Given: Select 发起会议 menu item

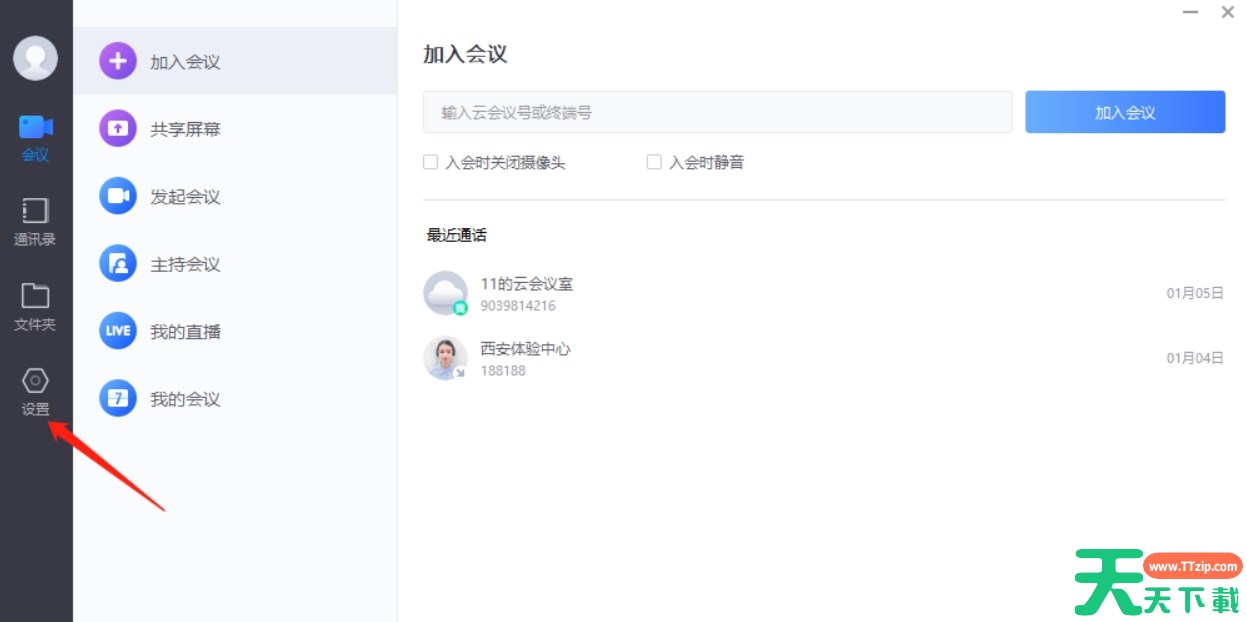Looking at the screenshot, I should pos(235,196).
